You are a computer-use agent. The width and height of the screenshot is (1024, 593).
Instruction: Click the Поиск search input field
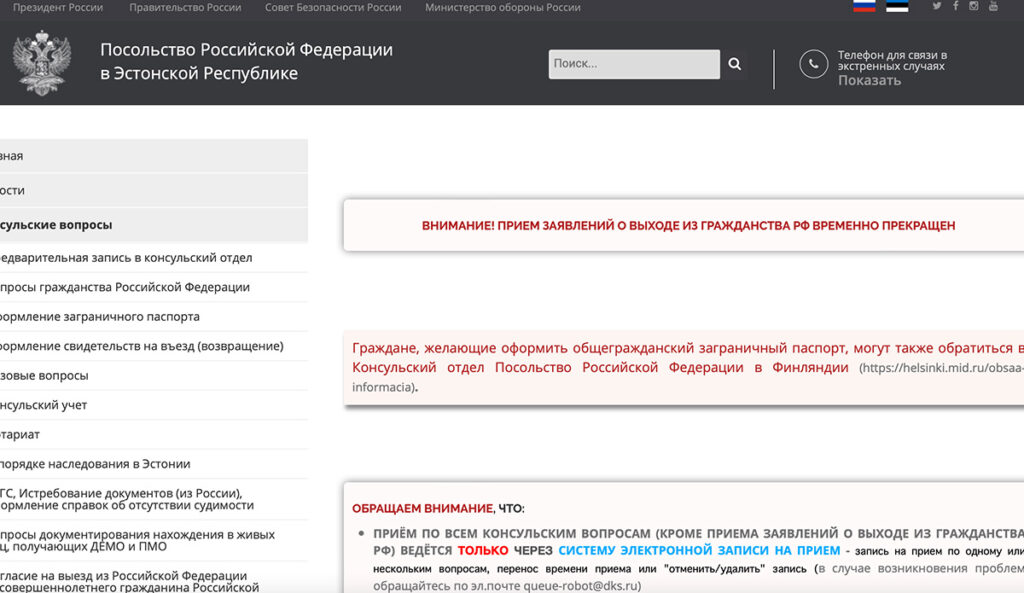633,64
